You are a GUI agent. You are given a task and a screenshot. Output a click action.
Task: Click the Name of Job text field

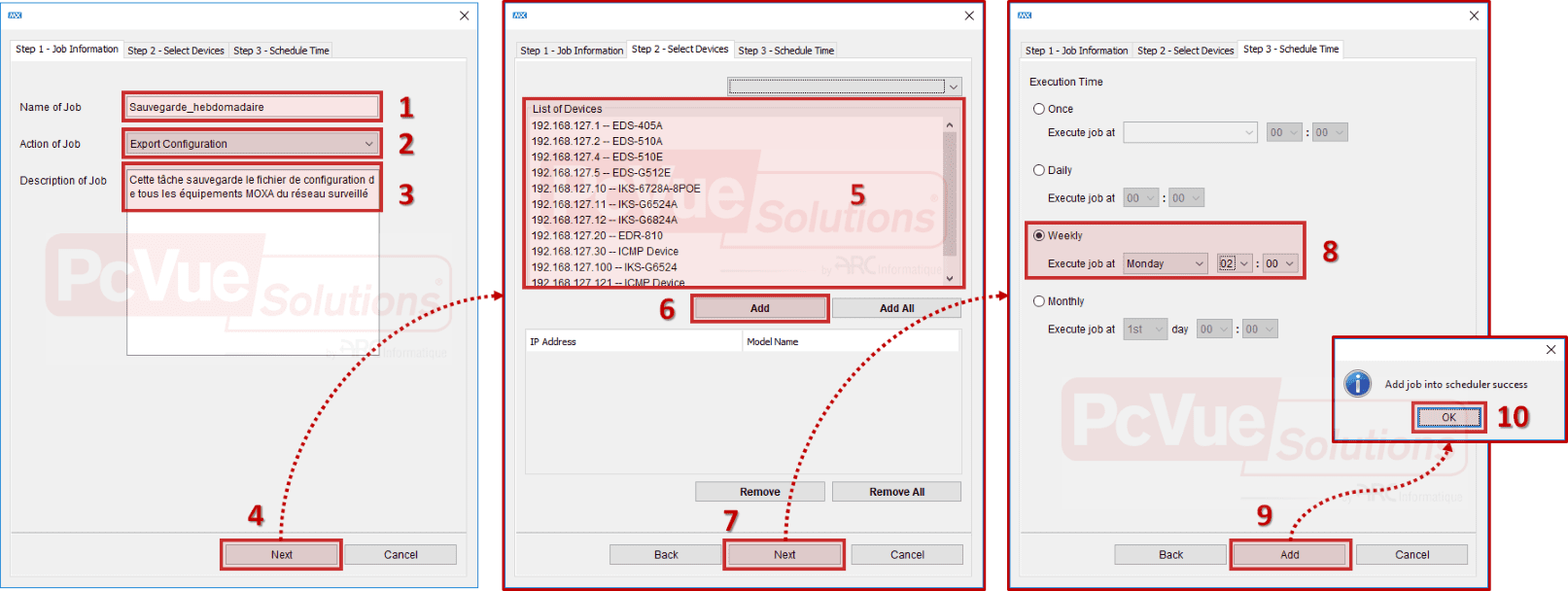click(252, 107)
